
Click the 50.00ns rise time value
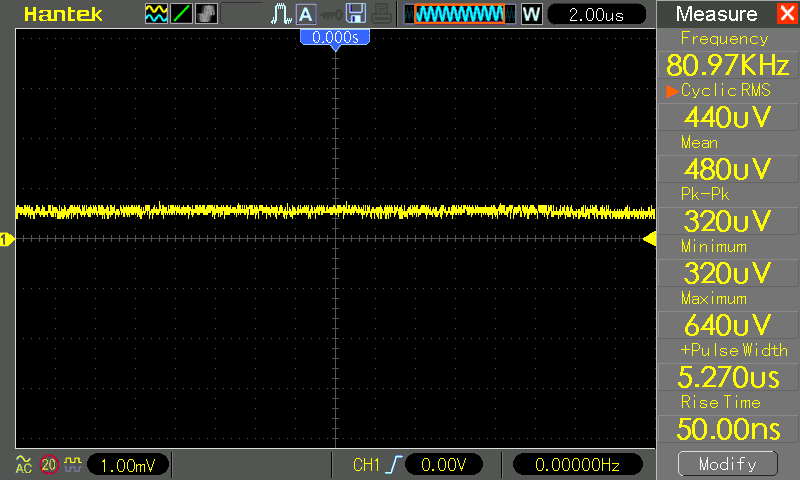728,429
